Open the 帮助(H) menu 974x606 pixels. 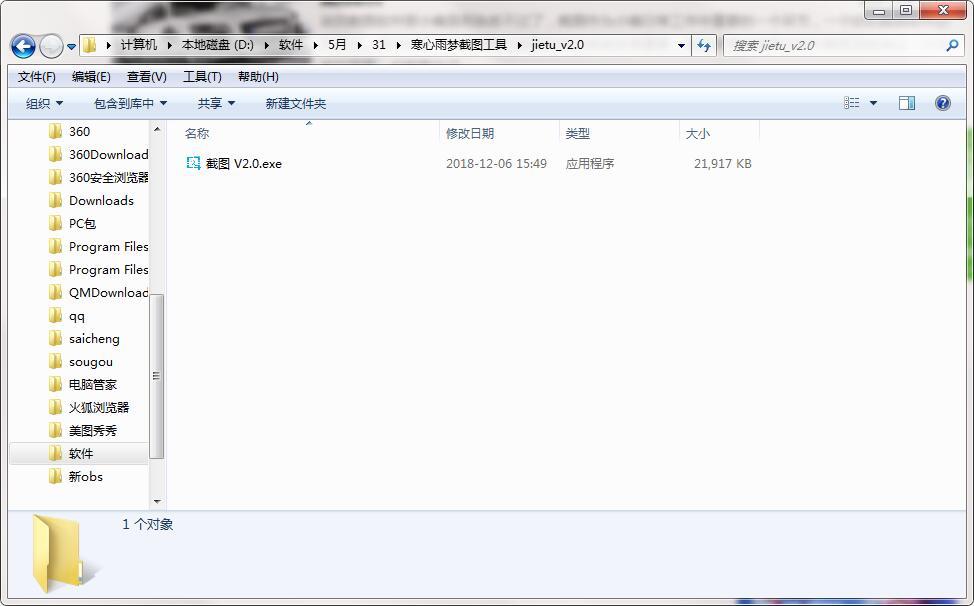coord(258,76)
